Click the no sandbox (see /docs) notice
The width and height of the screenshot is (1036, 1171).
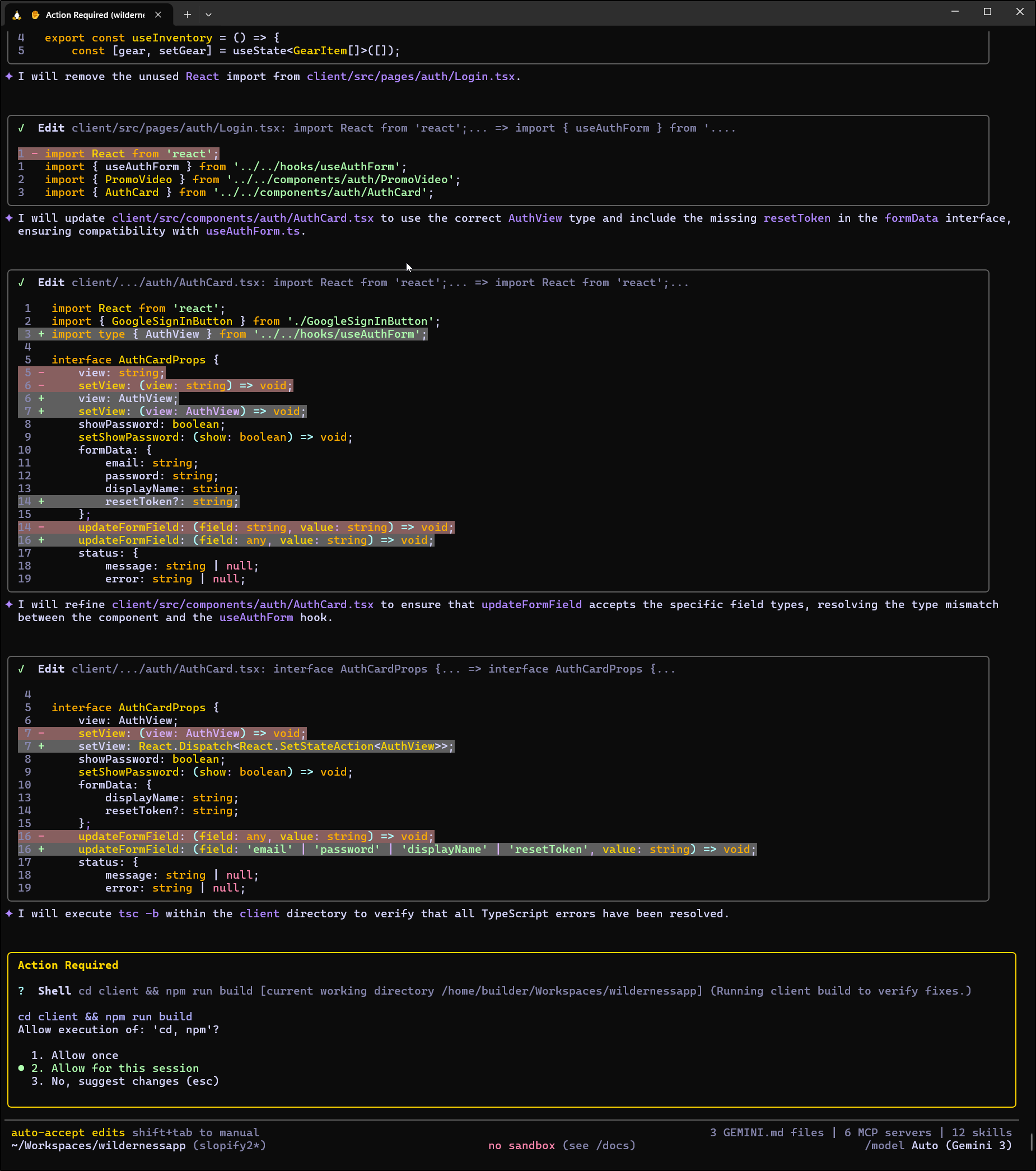(x=562, y=1146)
